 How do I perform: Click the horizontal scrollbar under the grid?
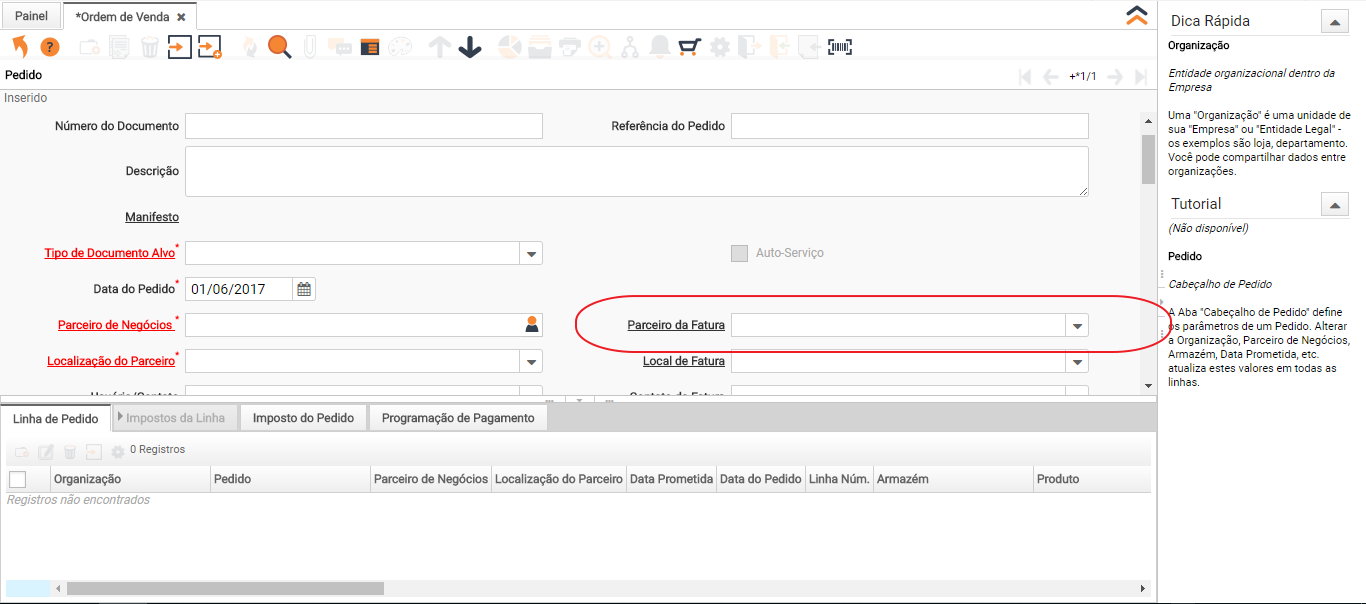225,589
